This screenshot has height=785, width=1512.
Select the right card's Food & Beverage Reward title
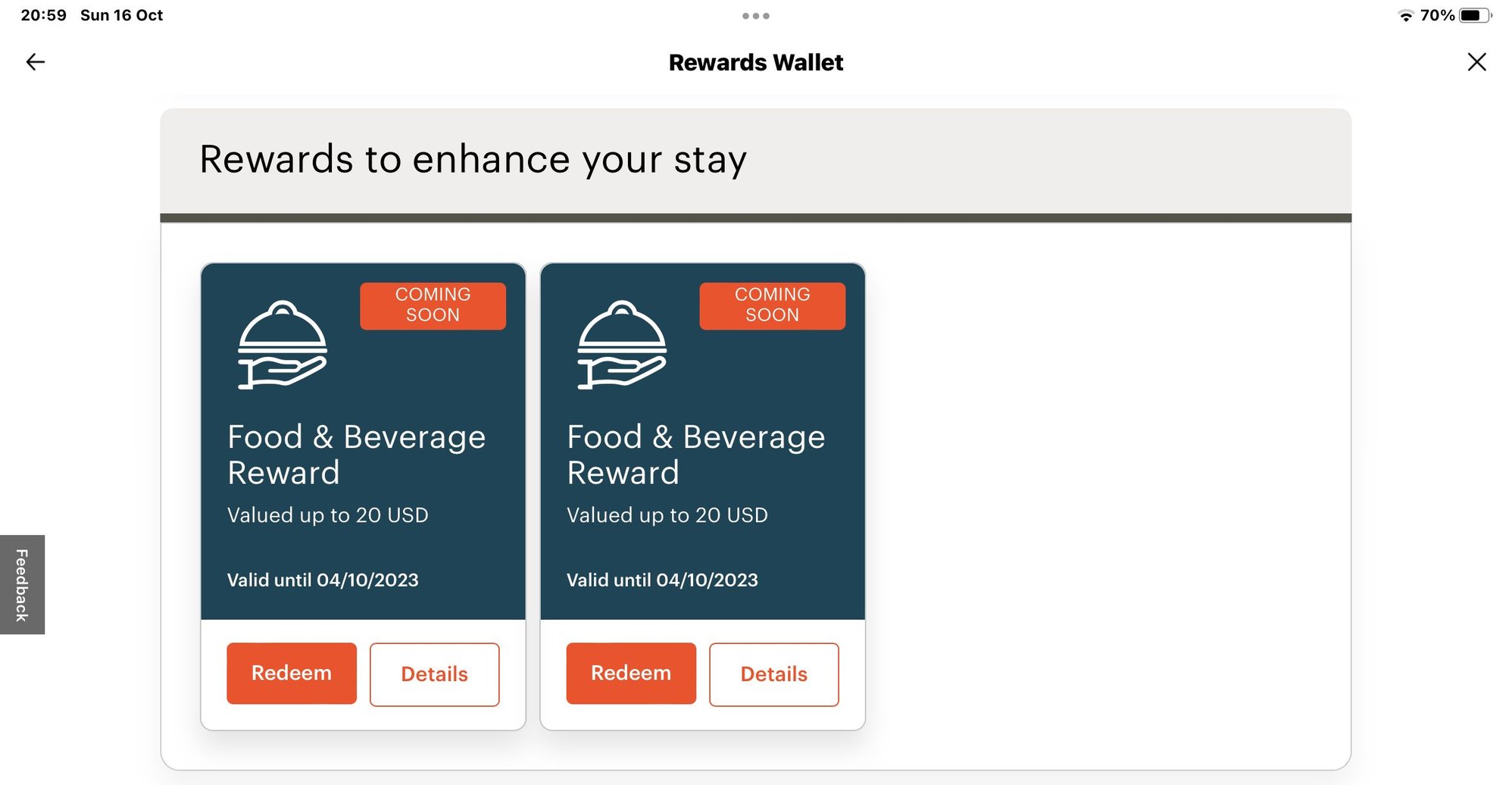tap(695, 455)
